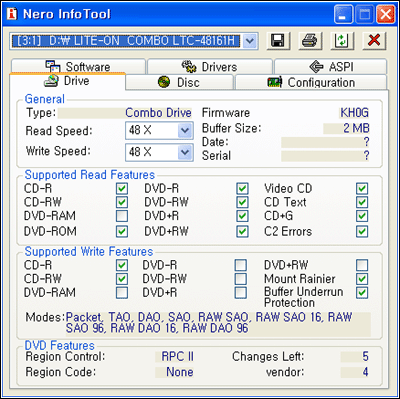
Task: Click the 2 MB buffer size value
Action: point(356,128)
